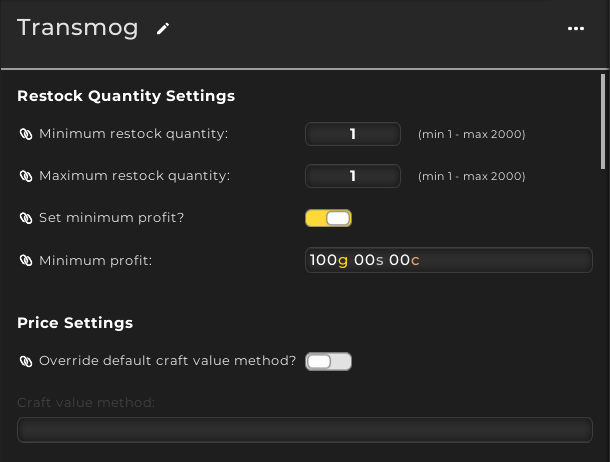Focus the Minimum restock quantity input box
Viewport: 610px width, 462px height.
click(352, 134)
